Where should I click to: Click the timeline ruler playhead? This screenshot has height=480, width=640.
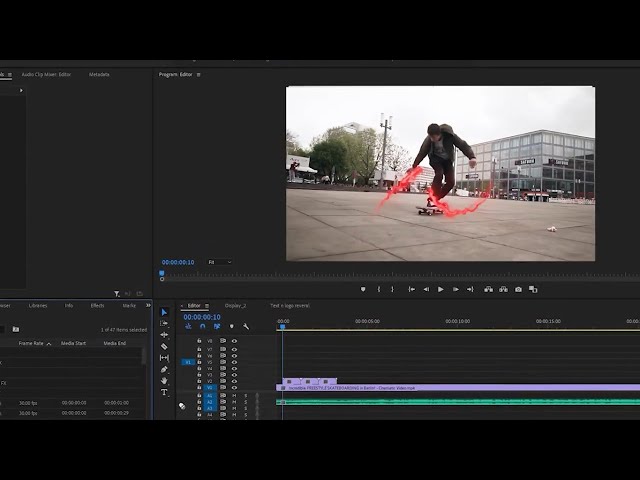pos(282,327)
